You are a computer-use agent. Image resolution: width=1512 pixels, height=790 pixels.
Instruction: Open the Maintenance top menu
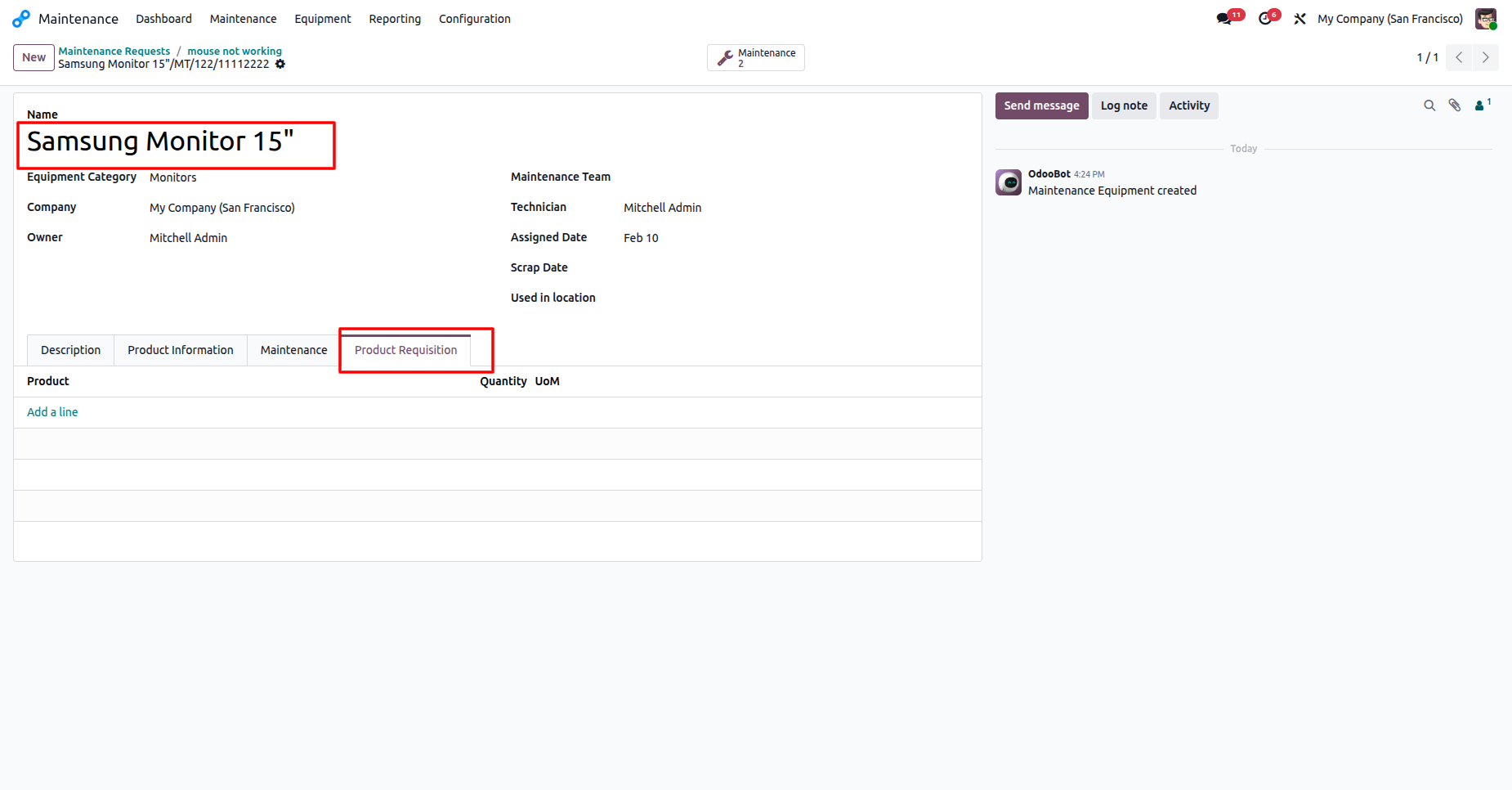pyautogui.click(x=243, y=18)
